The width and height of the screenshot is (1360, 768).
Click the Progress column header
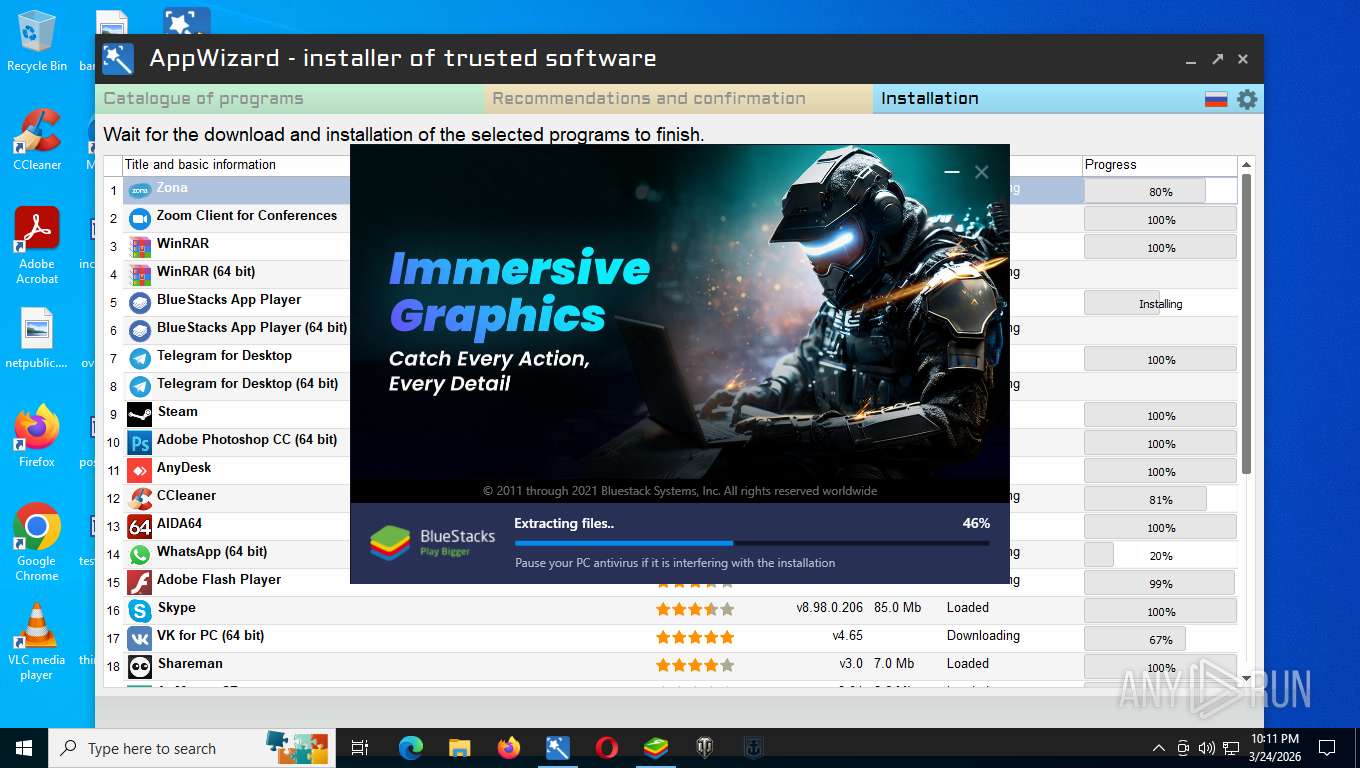[1160, 165]
